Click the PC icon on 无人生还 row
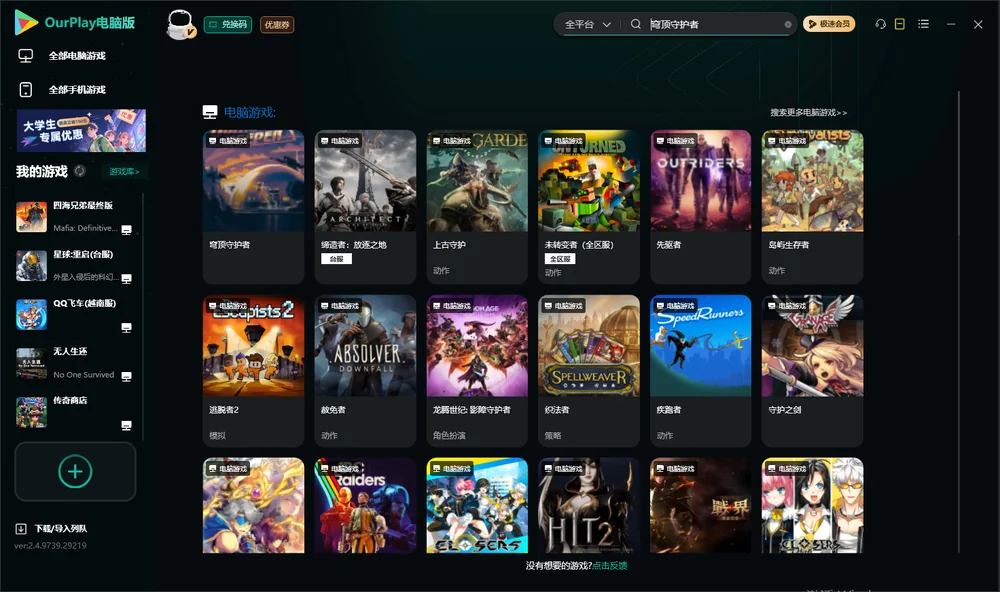Screen dimensions: 1000x592 [x=126, y=376]
